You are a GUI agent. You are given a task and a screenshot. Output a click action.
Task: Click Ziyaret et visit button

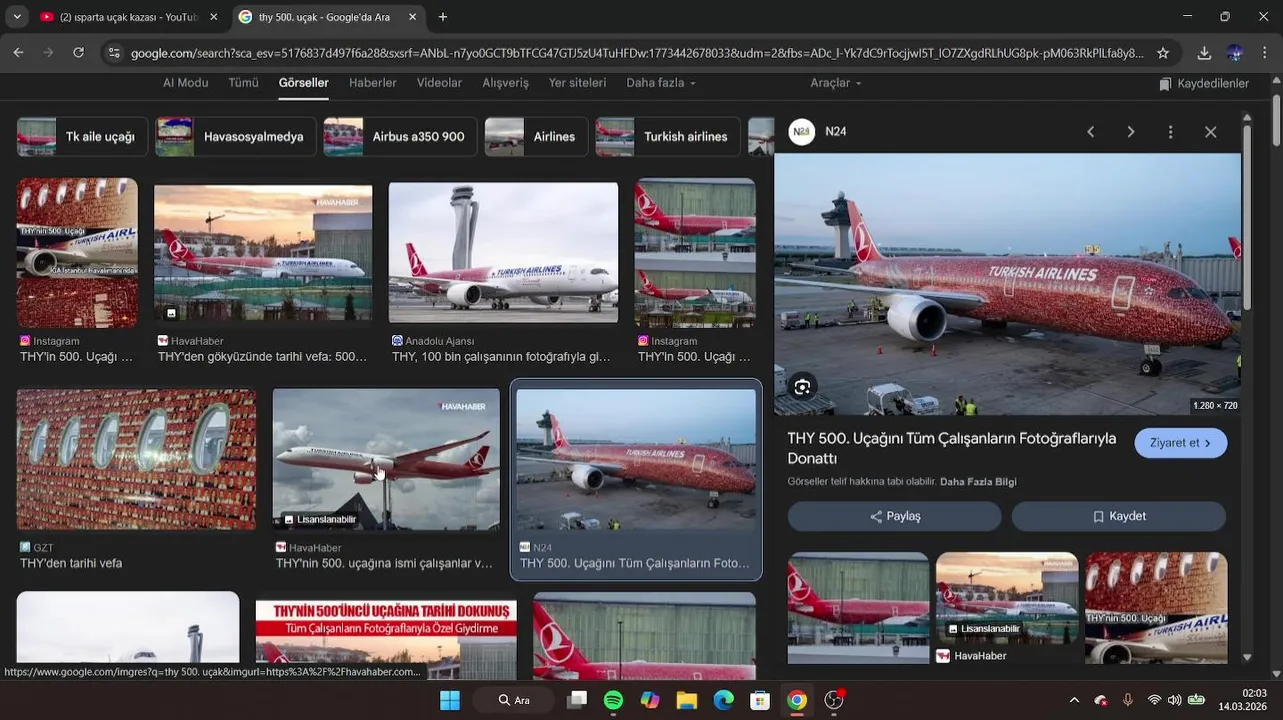[1180, 443]
